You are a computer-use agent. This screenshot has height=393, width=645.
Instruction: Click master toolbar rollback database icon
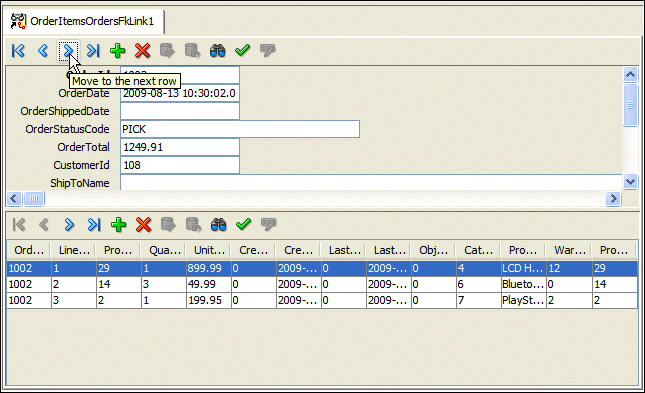pyautogui.click(x=193, y=51)
